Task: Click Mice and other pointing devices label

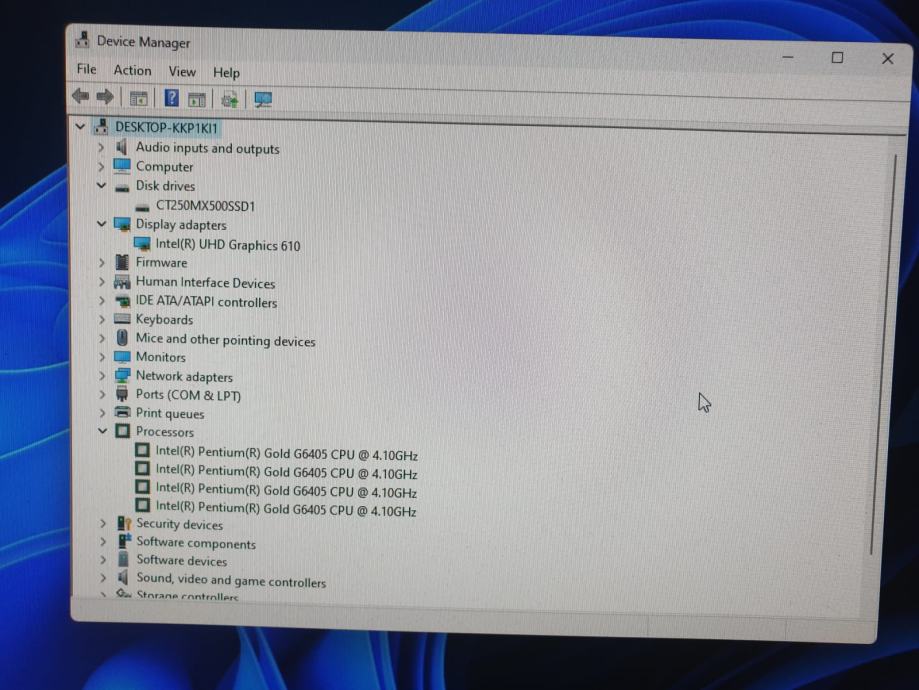Action: [226, 340]
